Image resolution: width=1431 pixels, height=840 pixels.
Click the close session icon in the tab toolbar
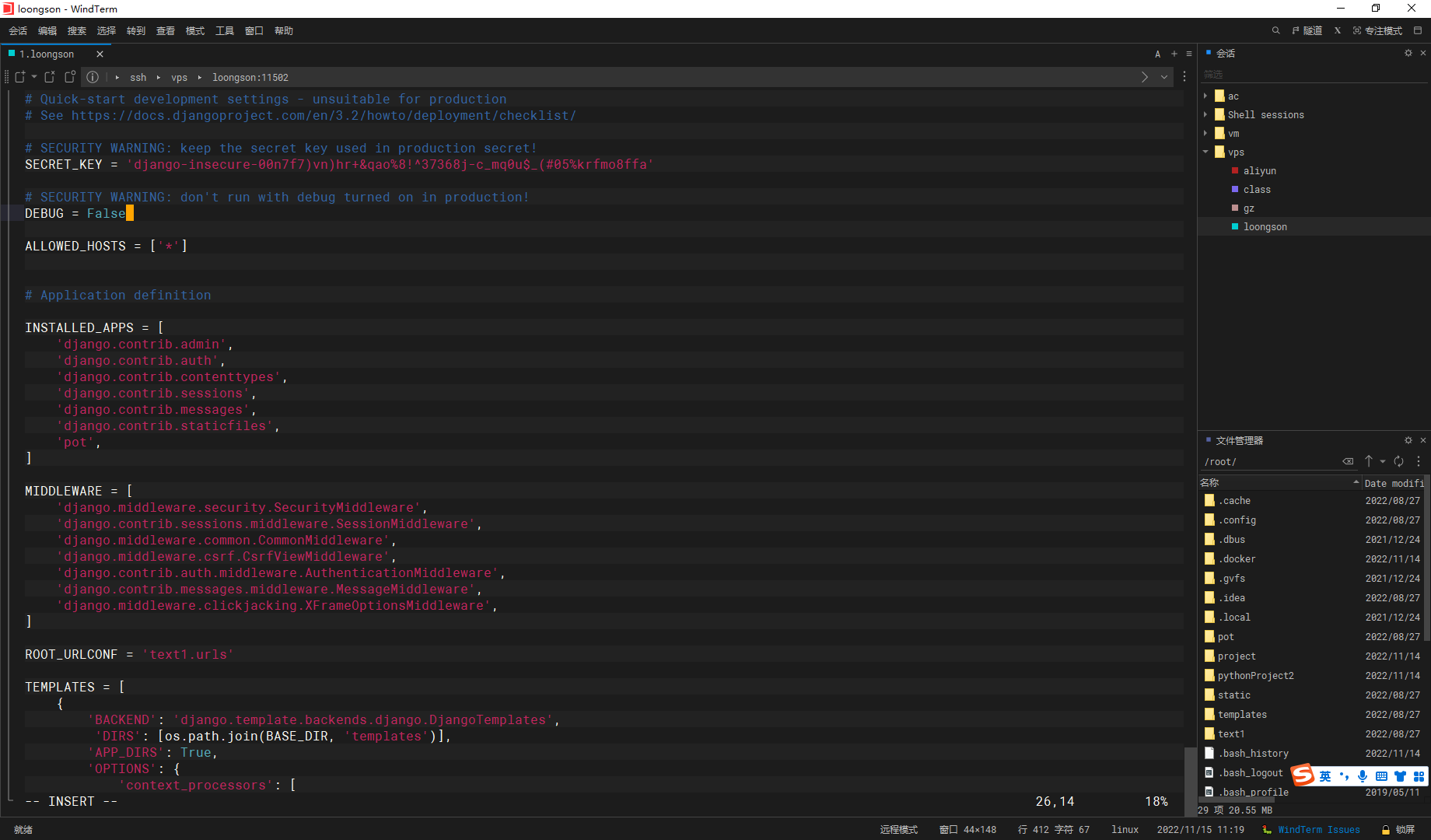point(50,77)
